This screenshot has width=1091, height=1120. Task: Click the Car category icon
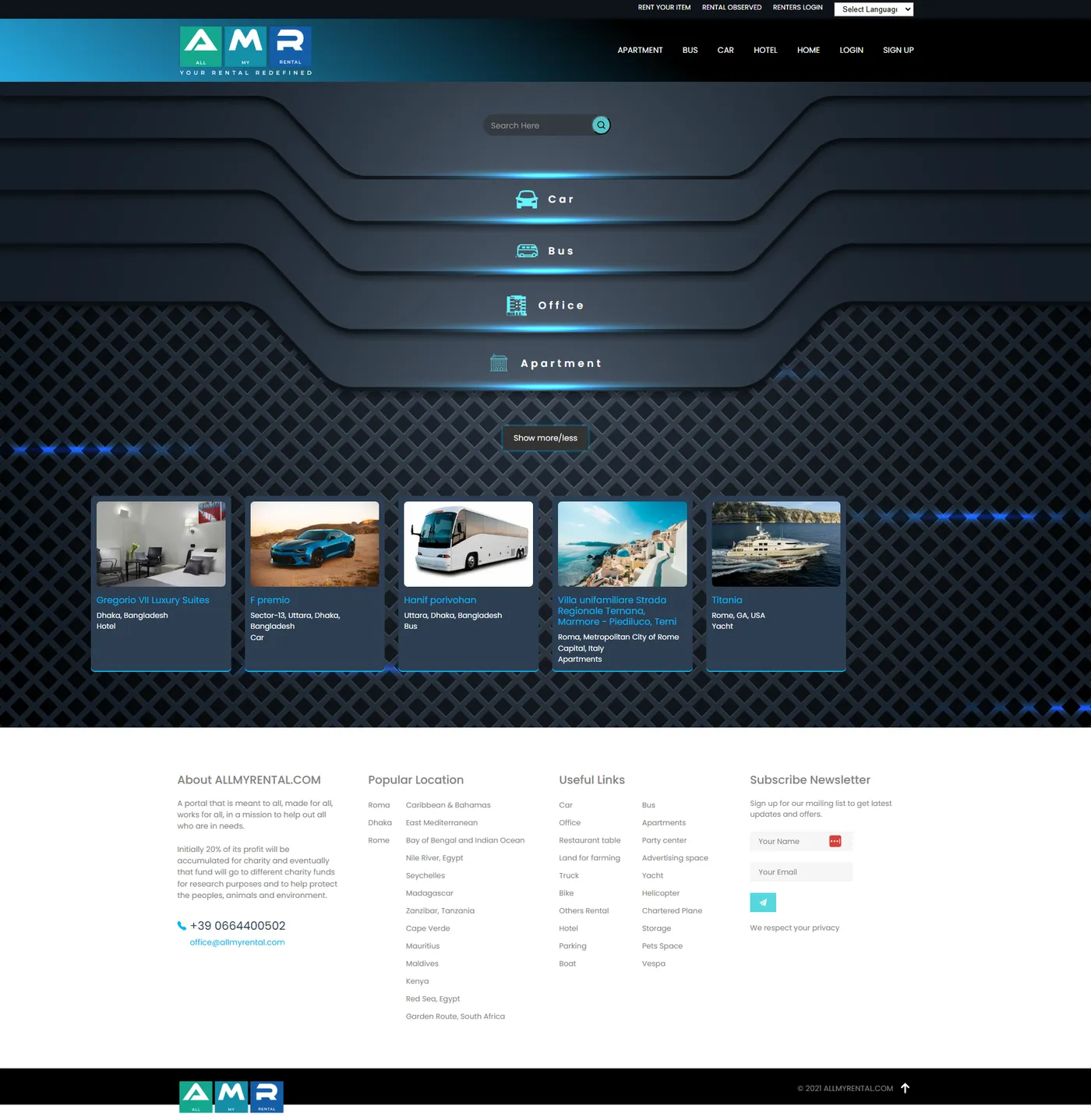click(x=527, y=200)
